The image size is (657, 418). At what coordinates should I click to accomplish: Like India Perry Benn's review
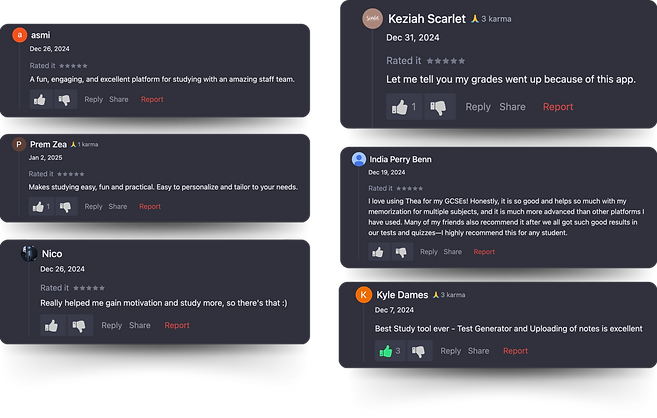pyautogui.click(x=379, y=252)
